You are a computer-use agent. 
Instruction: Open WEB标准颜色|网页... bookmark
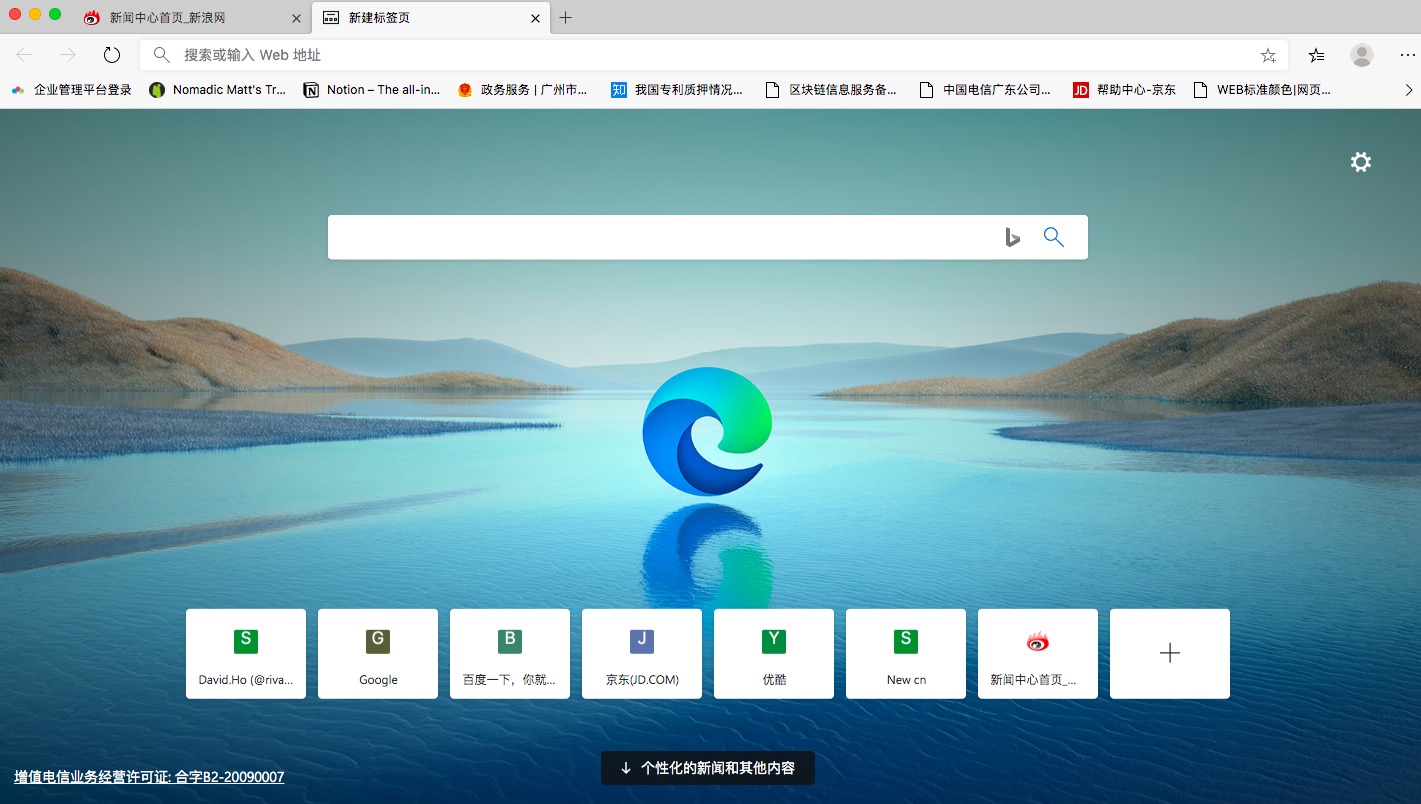tap(1262, 90)
